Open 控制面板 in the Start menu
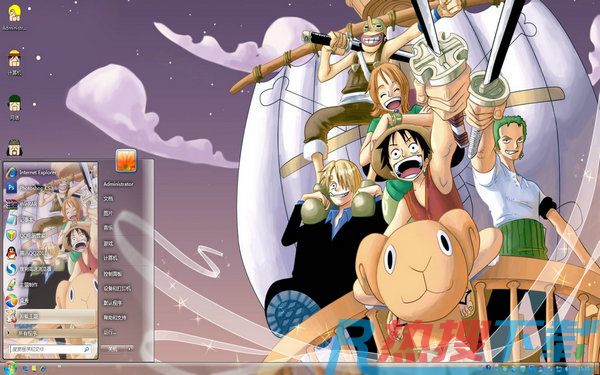Image resolution: width=600 pixels, height=375 pixels. (112, 274)
